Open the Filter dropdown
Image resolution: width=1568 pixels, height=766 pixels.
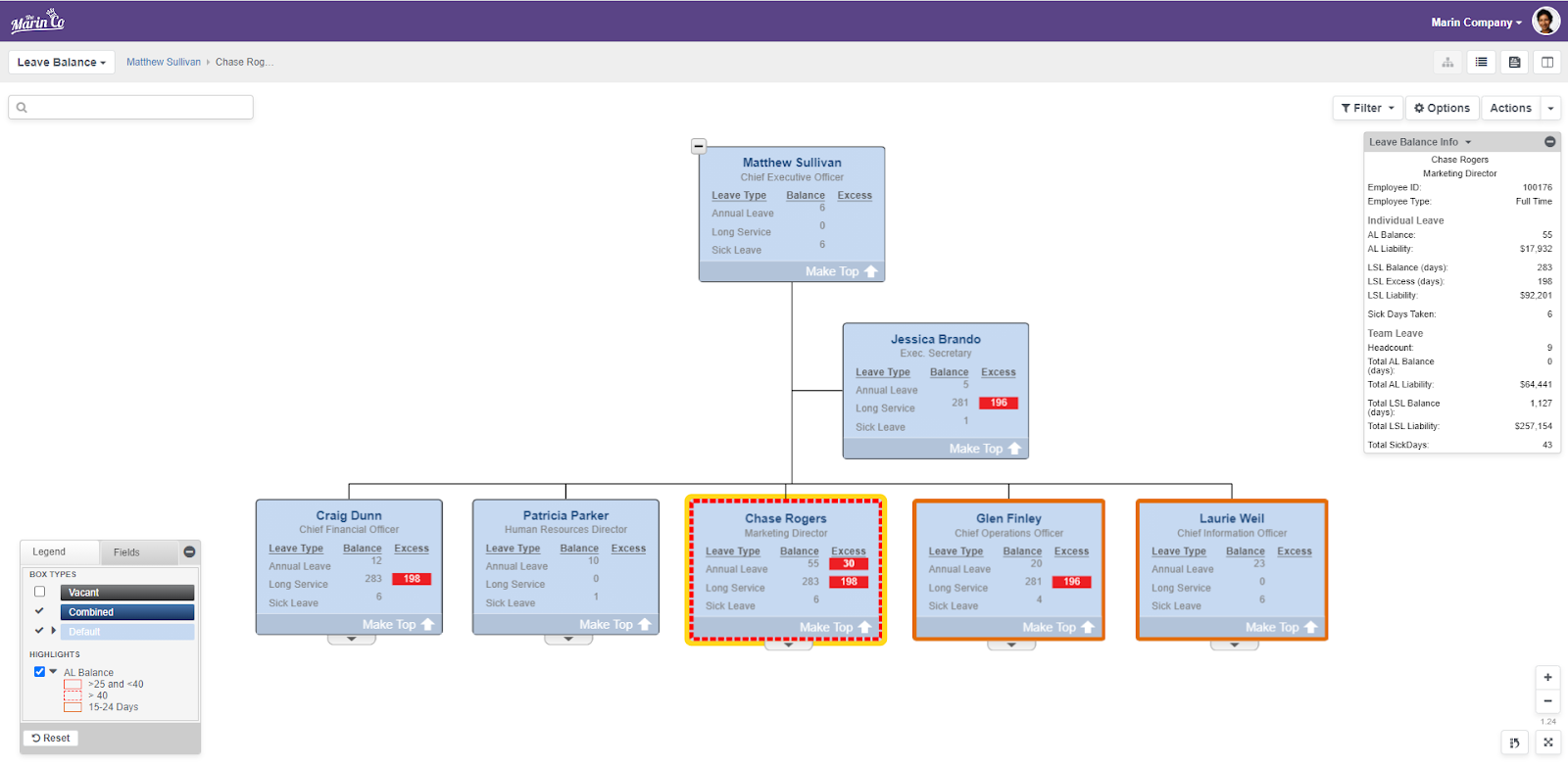coord(1367,108)
